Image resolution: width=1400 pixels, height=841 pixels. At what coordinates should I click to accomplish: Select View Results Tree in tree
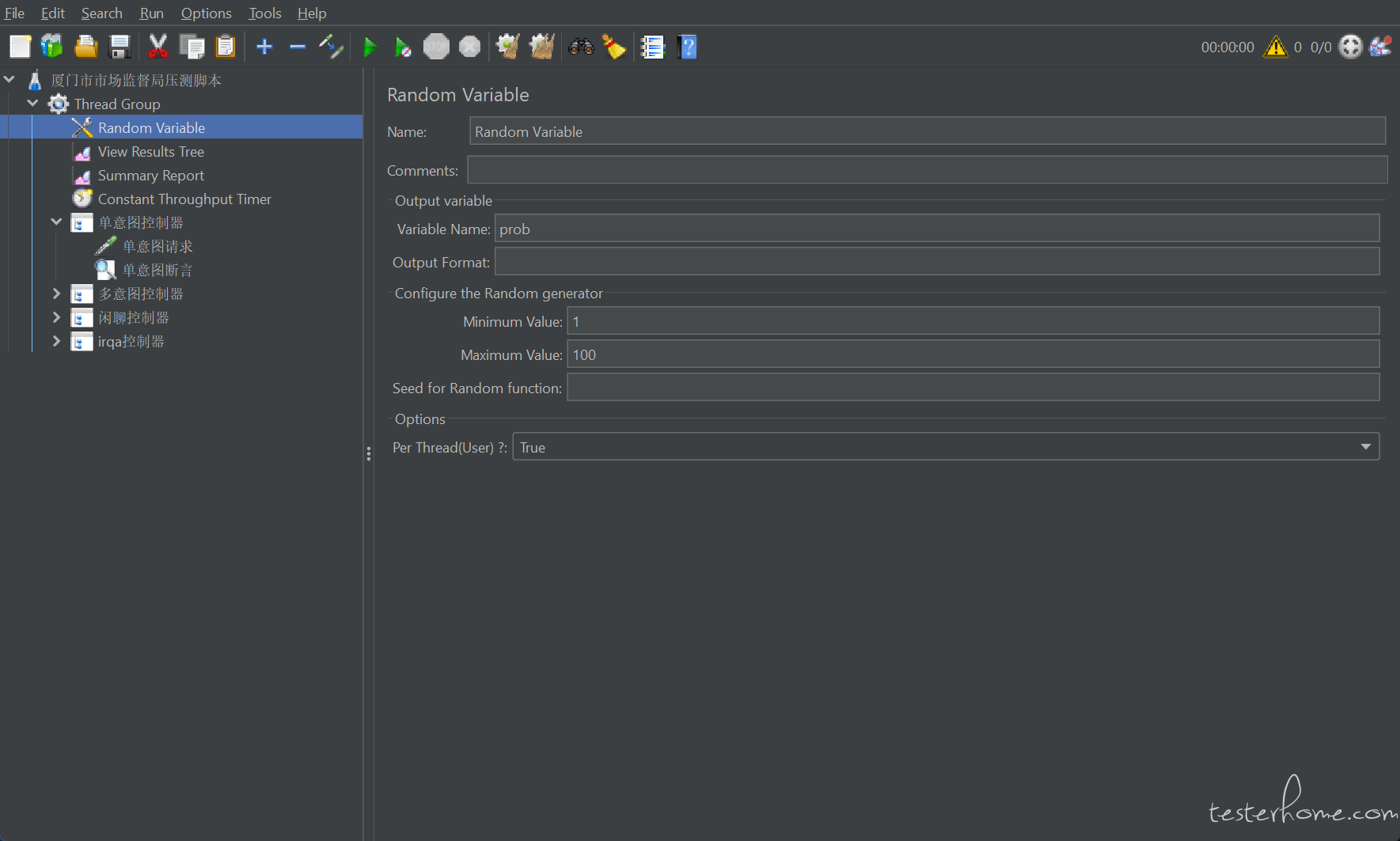(150, 152)
